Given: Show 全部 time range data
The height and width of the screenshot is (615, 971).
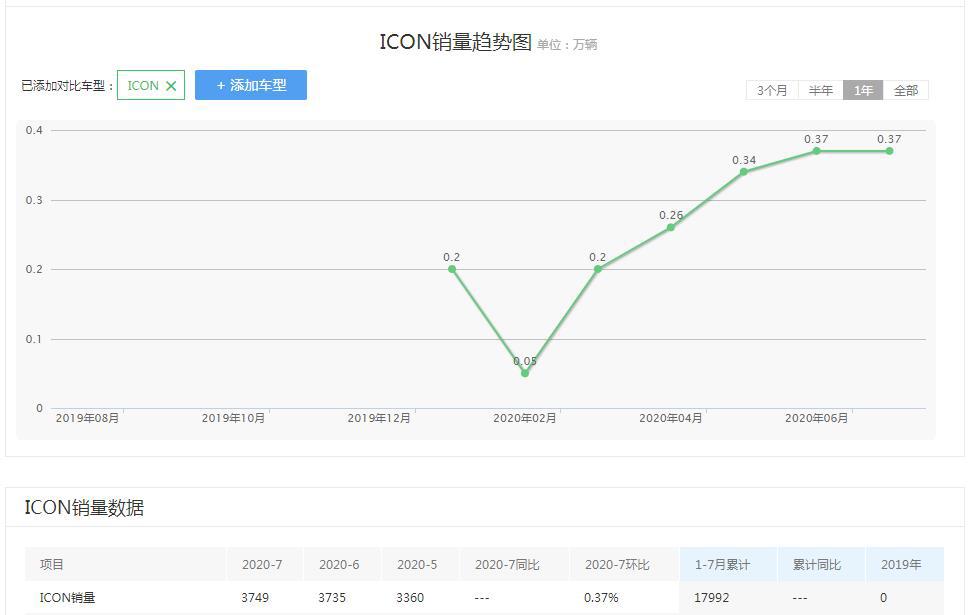Looking at the screenshot, I should click(x=905, y=90).
